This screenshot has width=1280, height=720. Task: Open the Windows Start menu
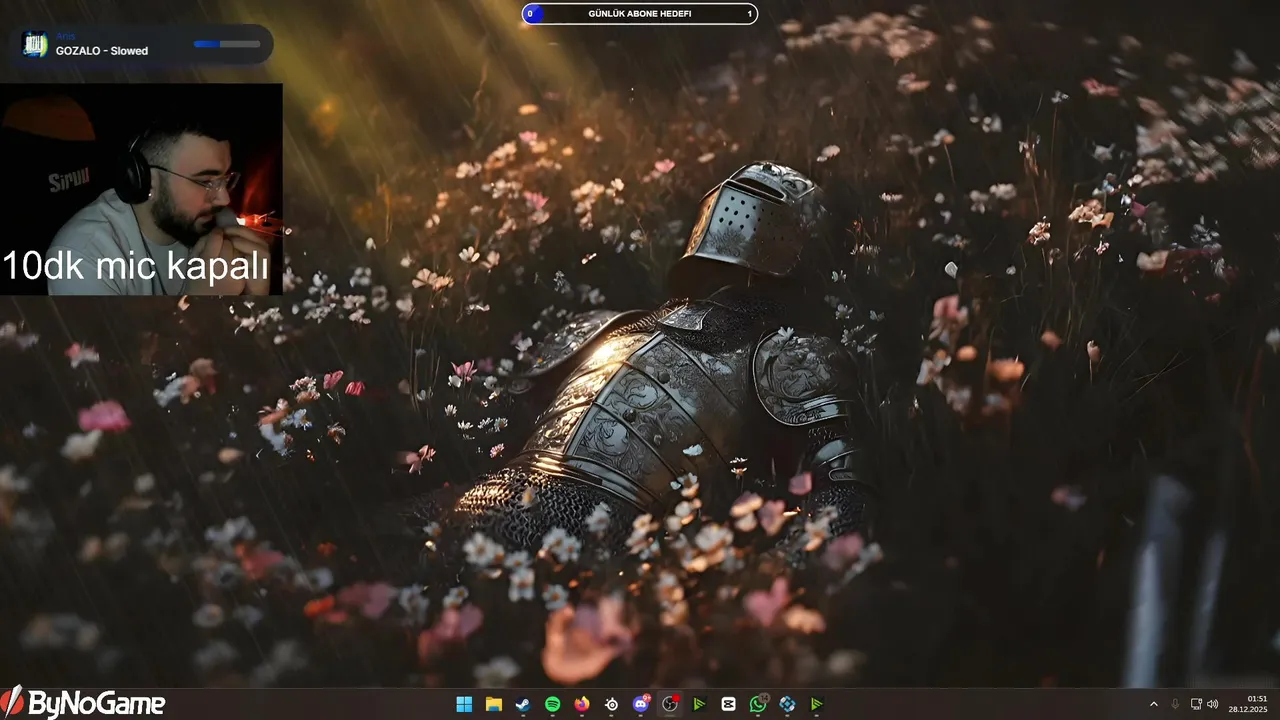click(464, 704)
